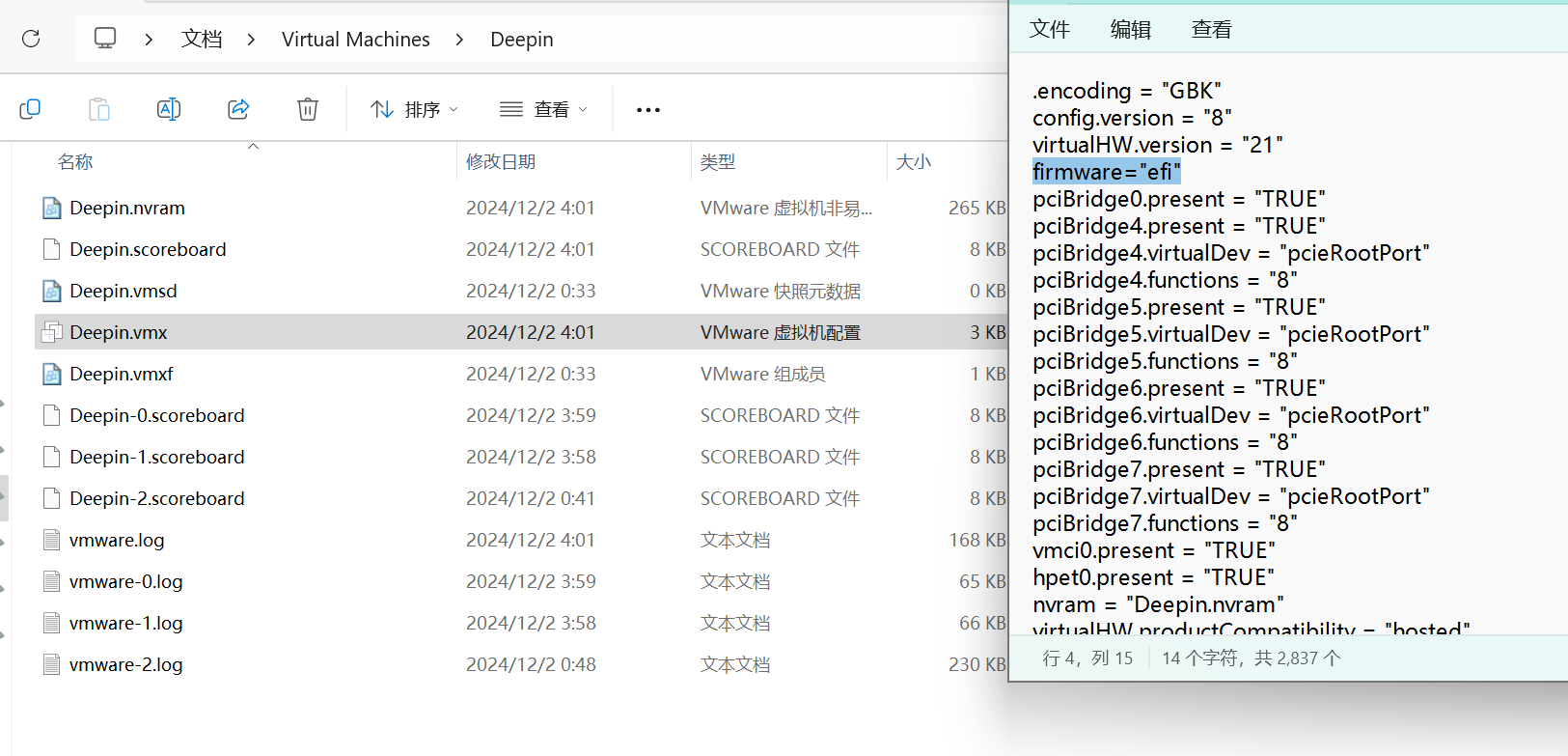Image resolution: width=1568 pixels, height=756 pixels.
Task: Click 行 4, 列 15 in Notepad status bar
Action: point(1087,658)
